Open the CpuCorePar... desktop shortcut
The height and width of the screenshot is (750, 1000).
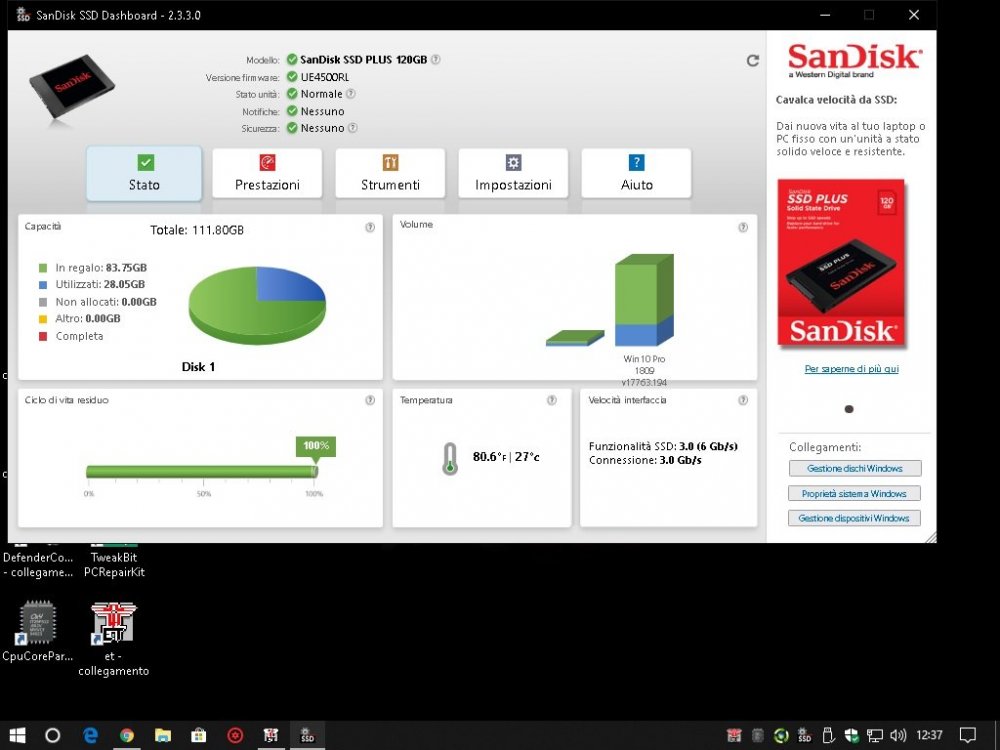point(37,631)
